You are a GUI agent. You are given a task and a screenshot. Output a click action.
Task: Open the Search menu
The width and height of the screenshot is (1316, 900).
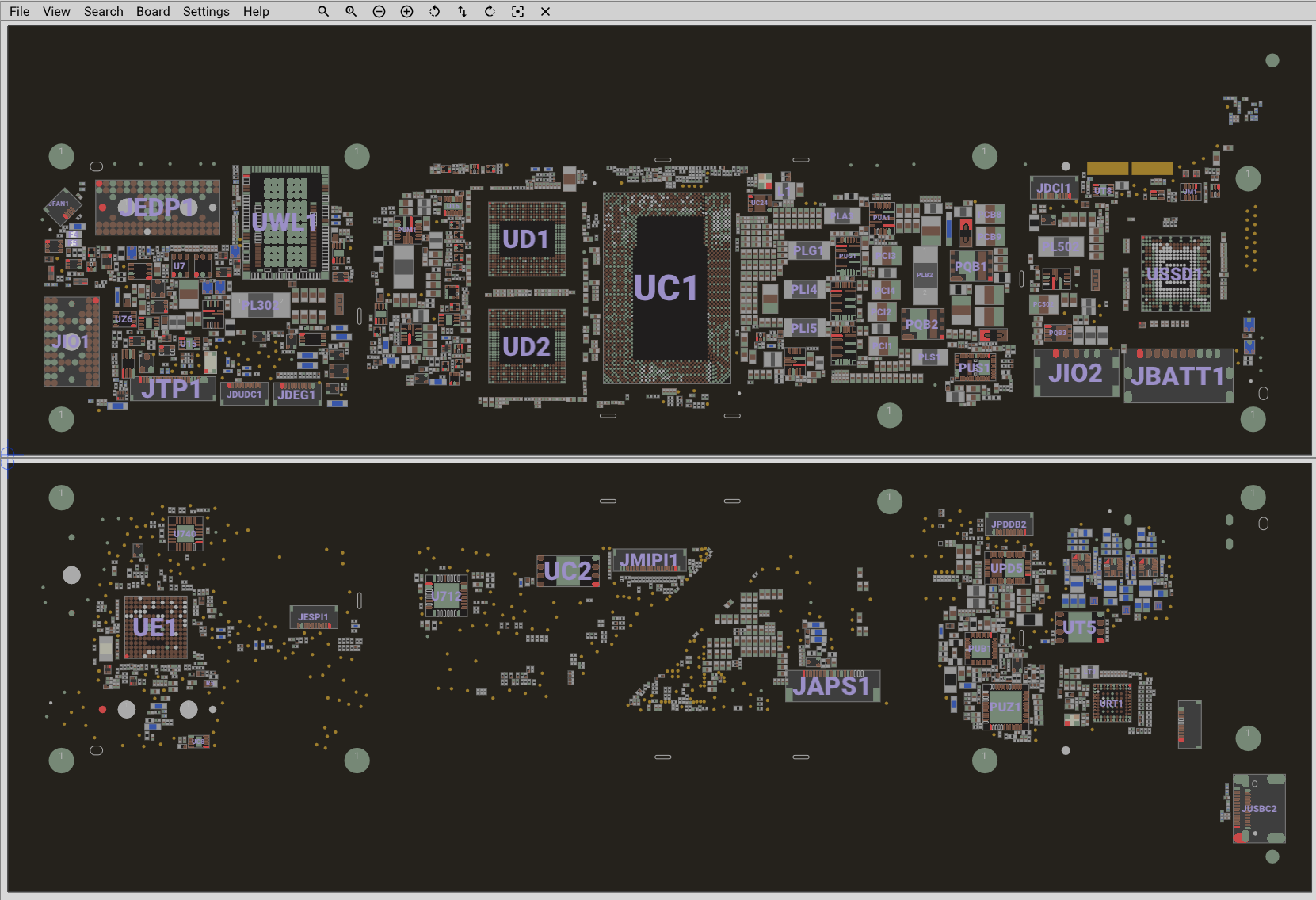pos(104,11)
